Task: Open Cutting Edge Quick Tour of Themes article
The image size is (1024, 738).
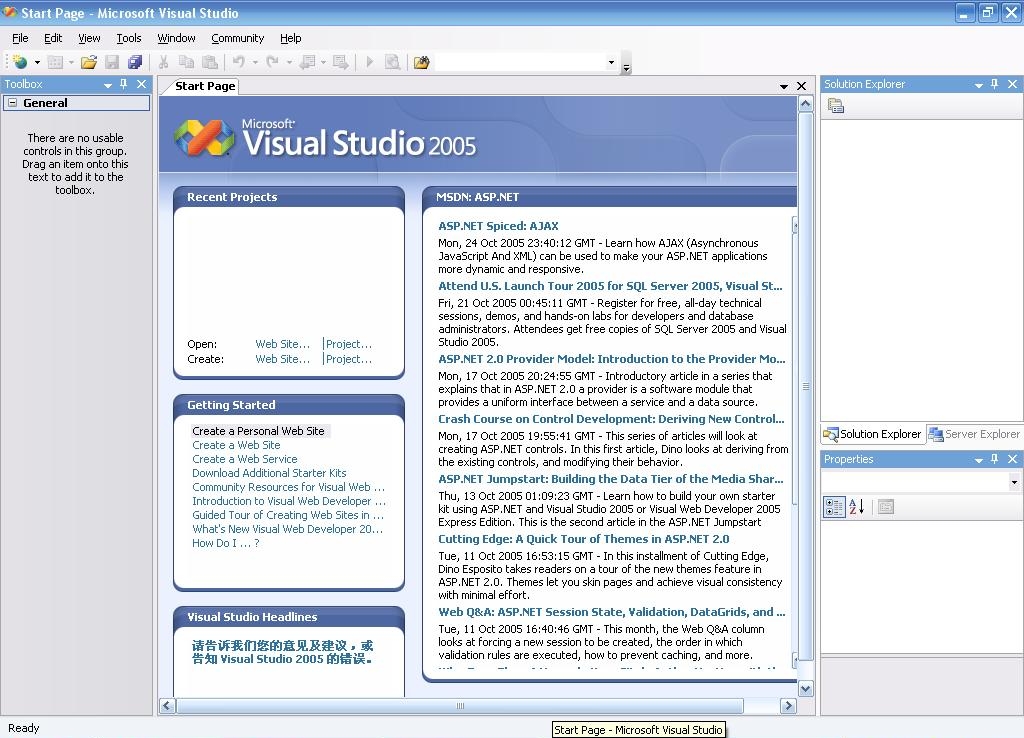Action: coord(584,539)
